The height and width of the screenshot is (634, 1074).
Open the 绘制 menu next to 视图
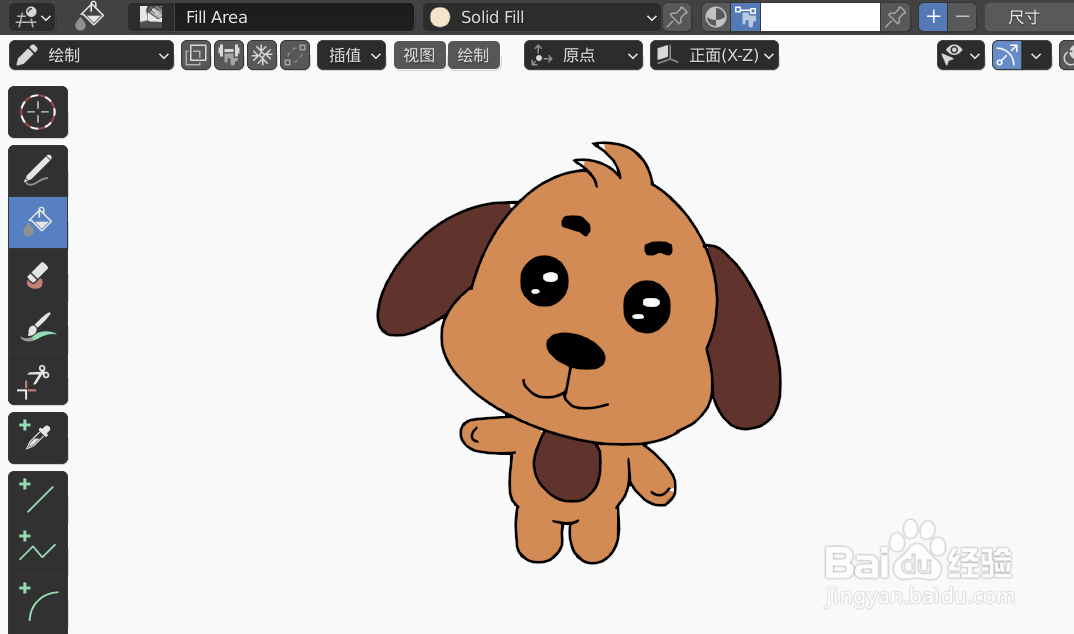[473, 55]
